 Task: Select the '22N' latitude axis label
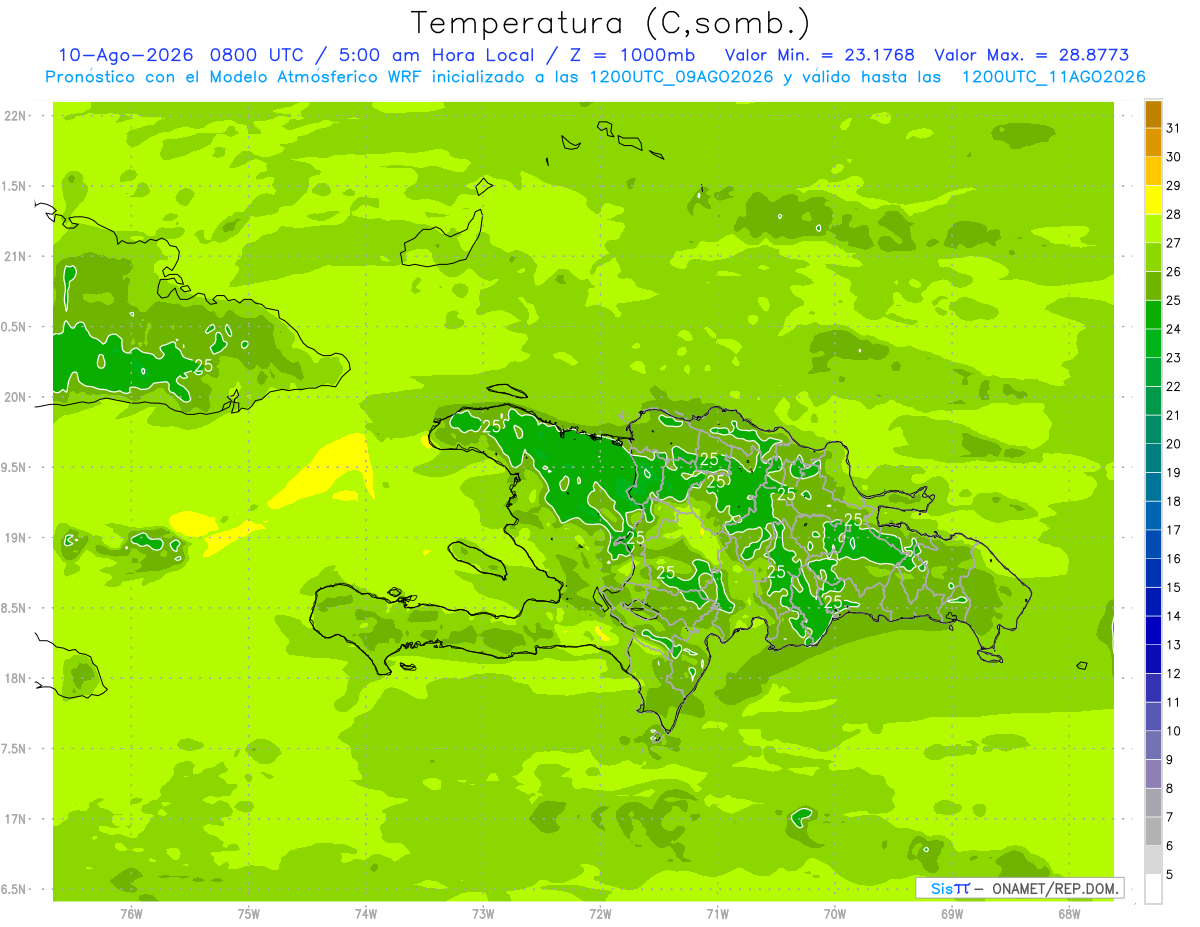tap(14, 116)
